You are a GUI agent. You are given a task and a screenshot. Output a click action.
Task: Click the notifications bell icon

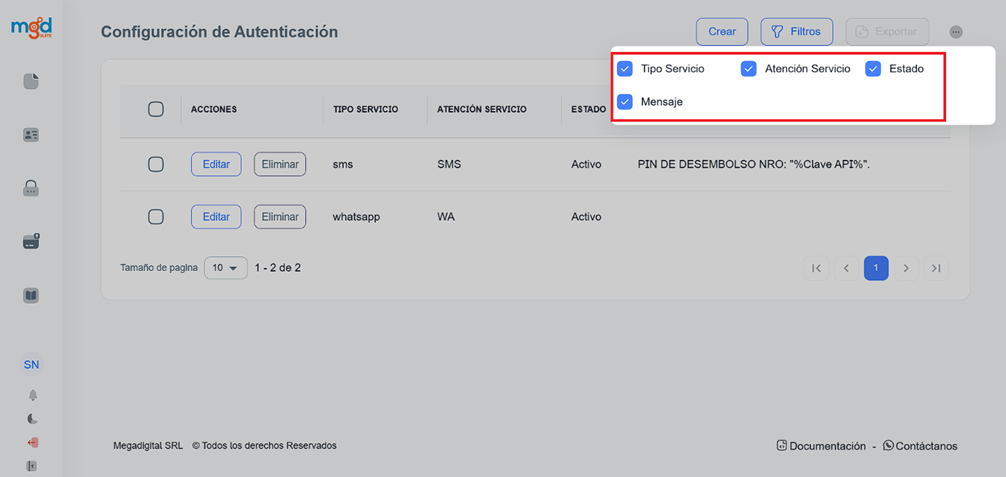point(32,396)
